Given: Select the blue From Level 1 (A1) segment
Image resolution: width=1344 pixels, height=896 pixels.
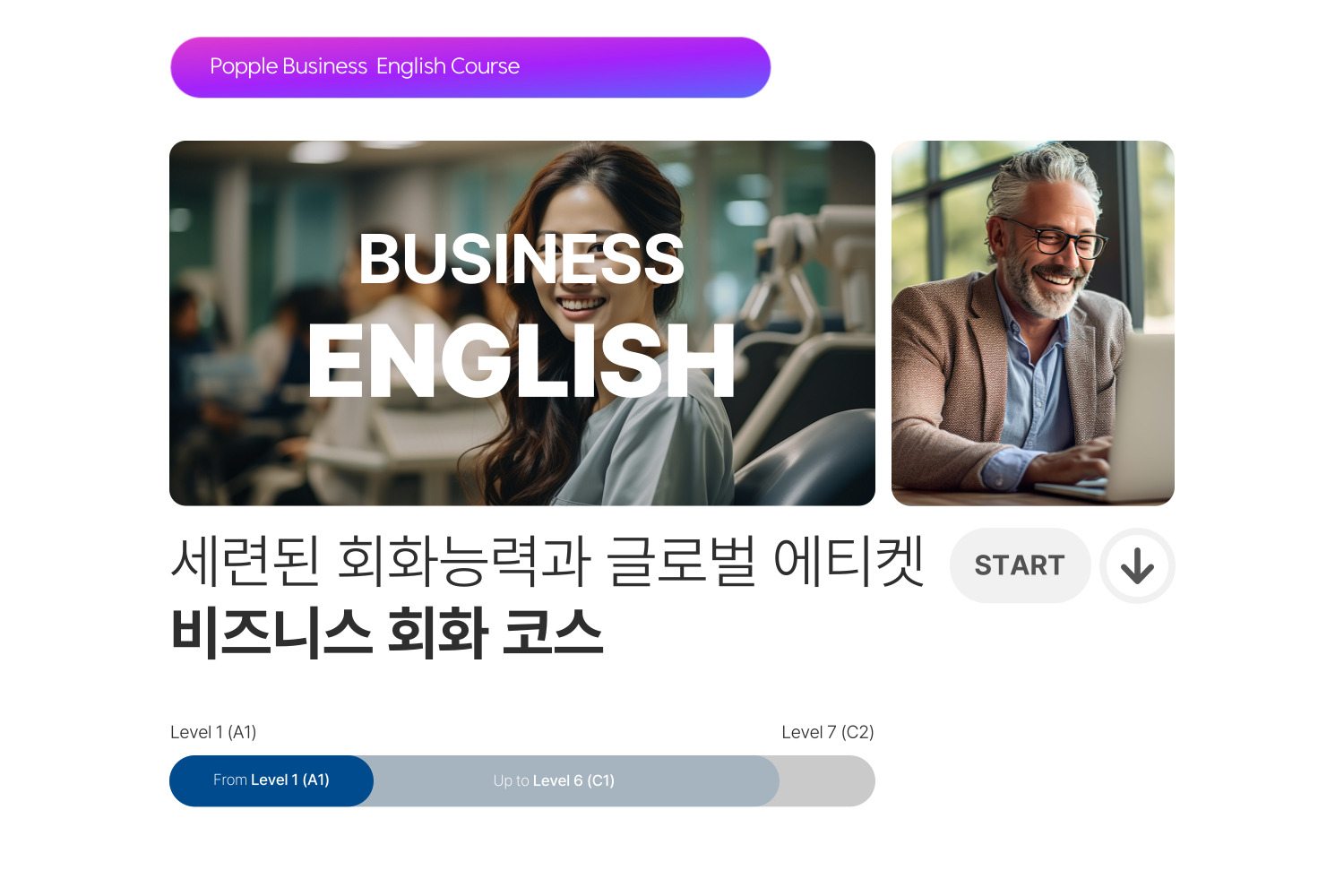Looking at the screenshot, I should (x=271, y=780).
